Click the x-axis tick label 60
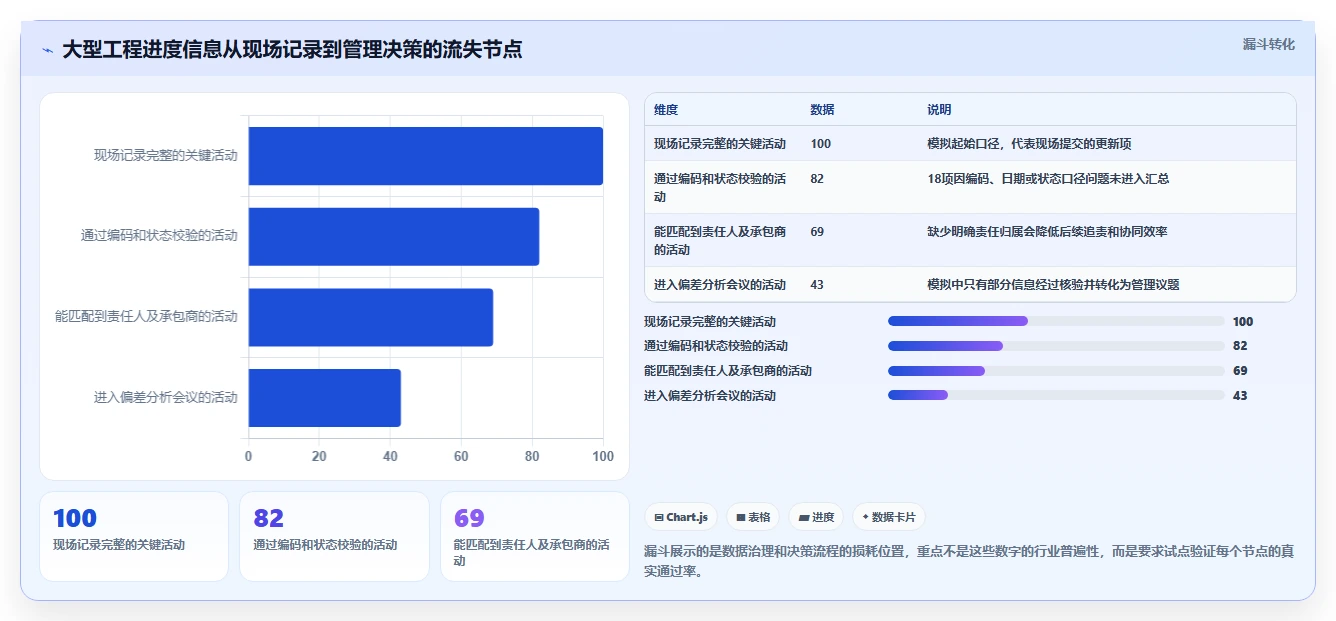The height and width of the screenshot is (621, 1336). [x=461, y=457]
